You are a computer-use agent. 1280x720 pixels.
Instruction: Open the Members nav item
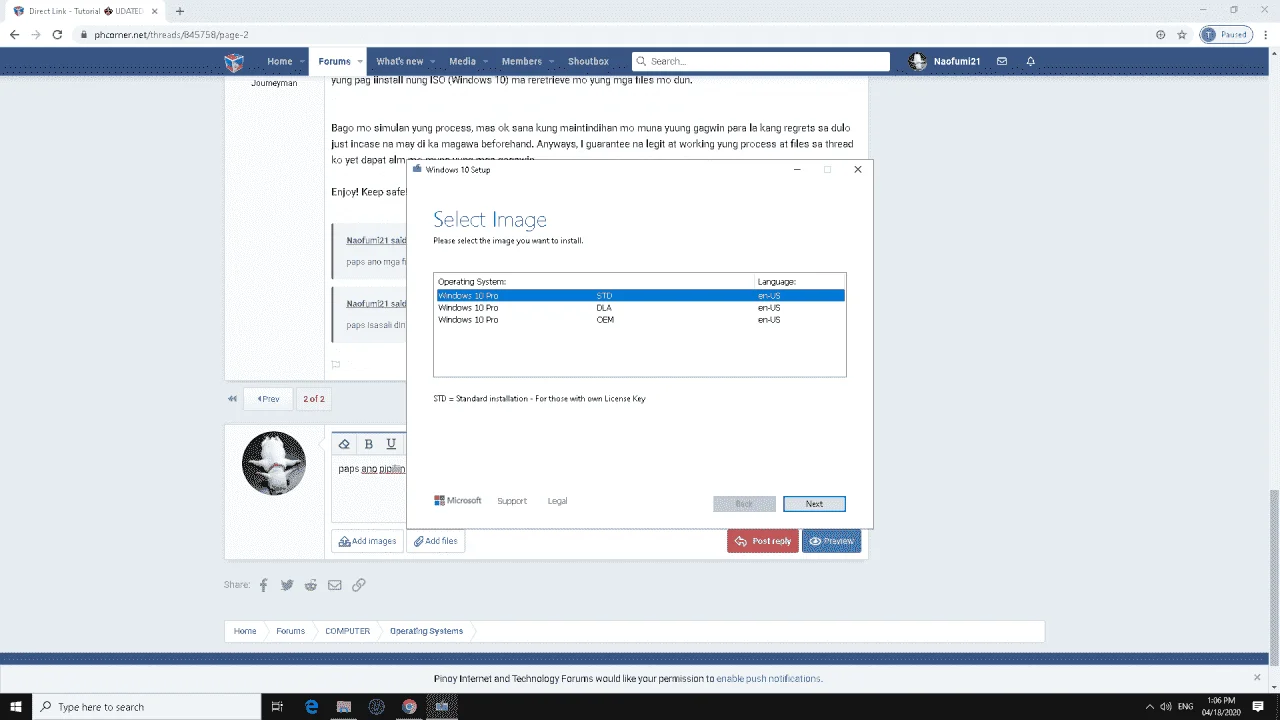coord(521,62)
